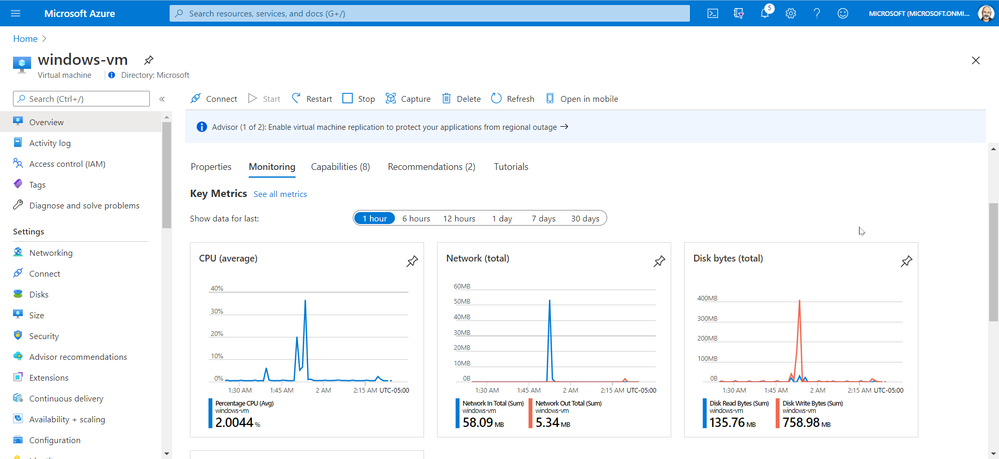Click the Disk Read Bytes legend entry
Screen dimensions: 999x459
(x=738, y=414)
